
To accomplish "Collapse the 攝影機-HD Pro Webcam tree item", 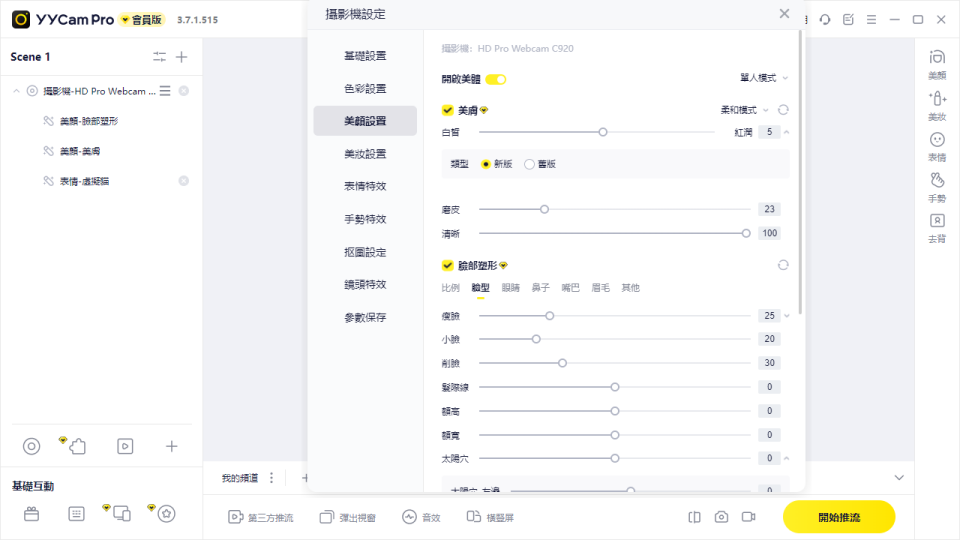I will (17, 91).
